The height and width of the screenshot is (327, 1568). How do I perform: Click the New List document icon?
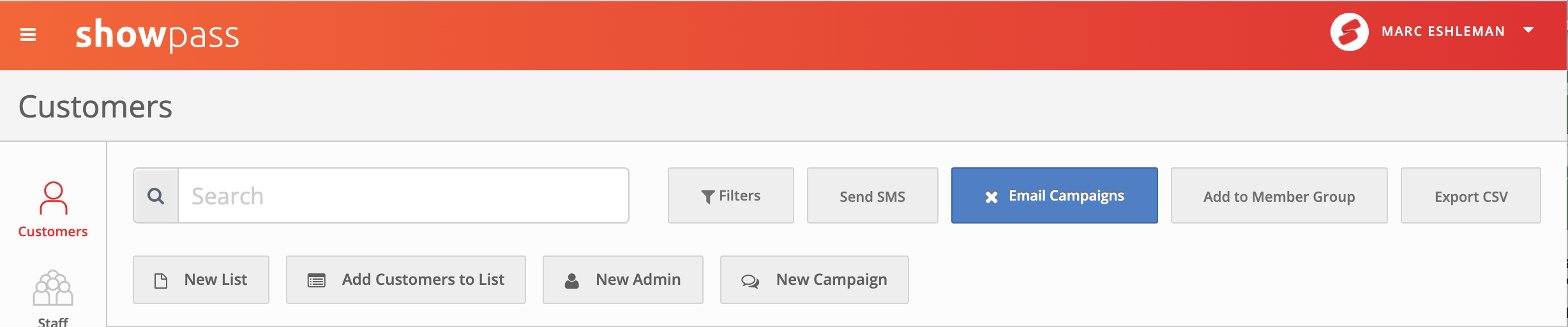tap(161, 280)
